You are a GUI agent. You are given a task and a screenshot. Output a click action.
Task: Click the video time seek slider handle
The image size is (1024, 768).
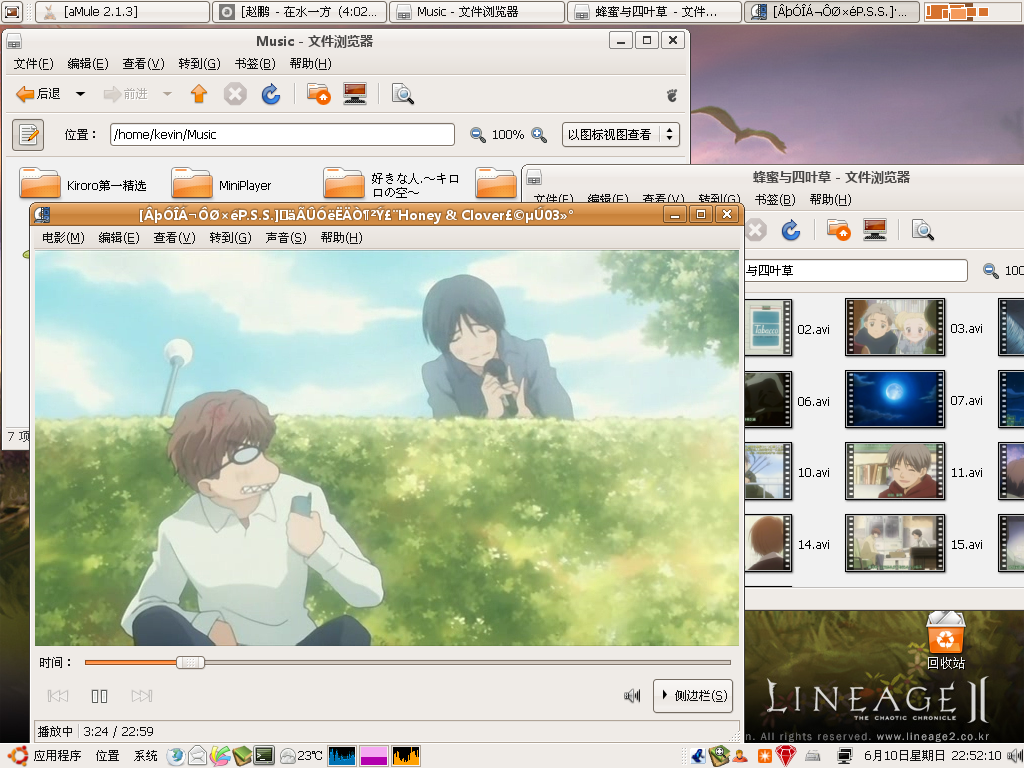190,662
